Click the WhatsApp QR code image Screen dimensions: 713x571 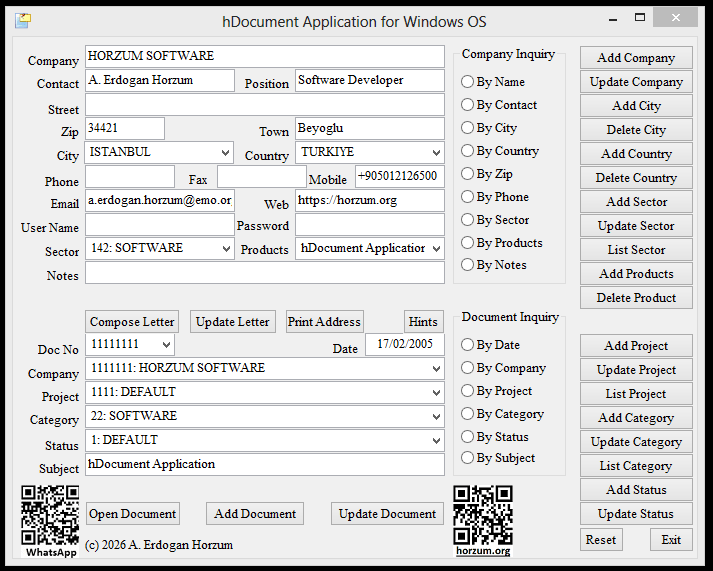51,514
